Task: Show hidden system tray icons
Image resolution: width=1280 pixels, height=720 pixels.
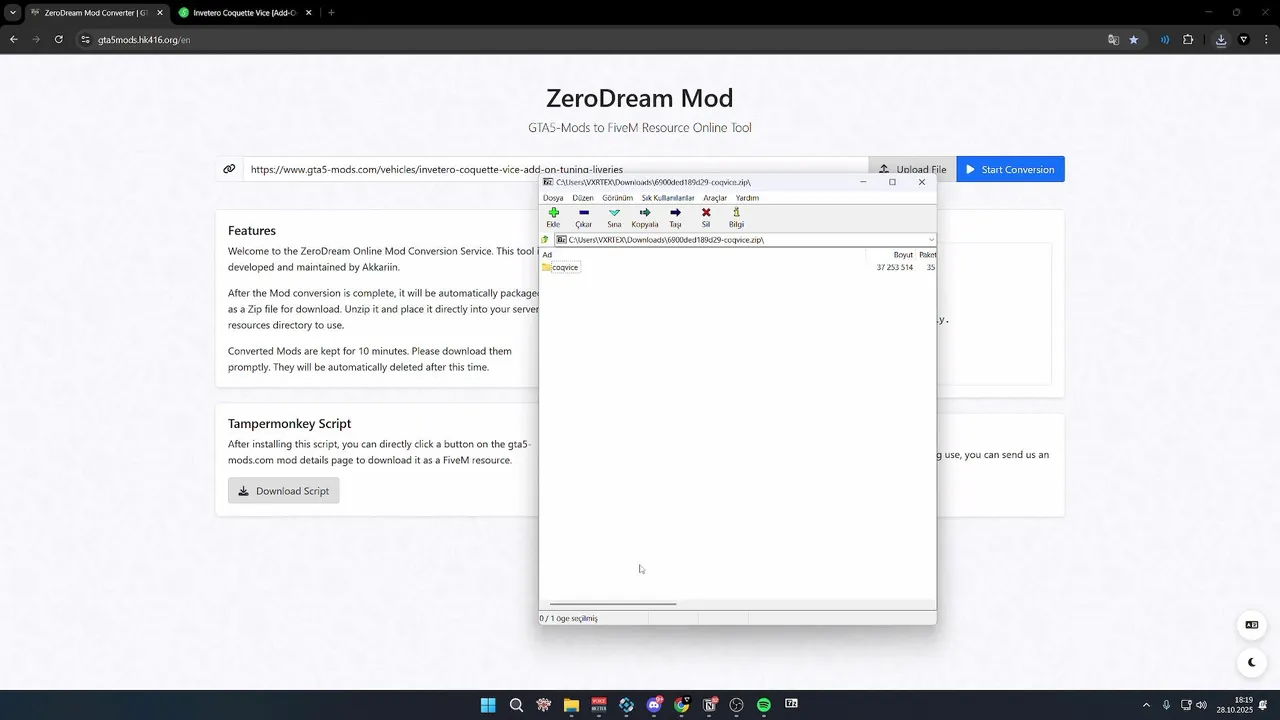Action: tap(1146, 705)
